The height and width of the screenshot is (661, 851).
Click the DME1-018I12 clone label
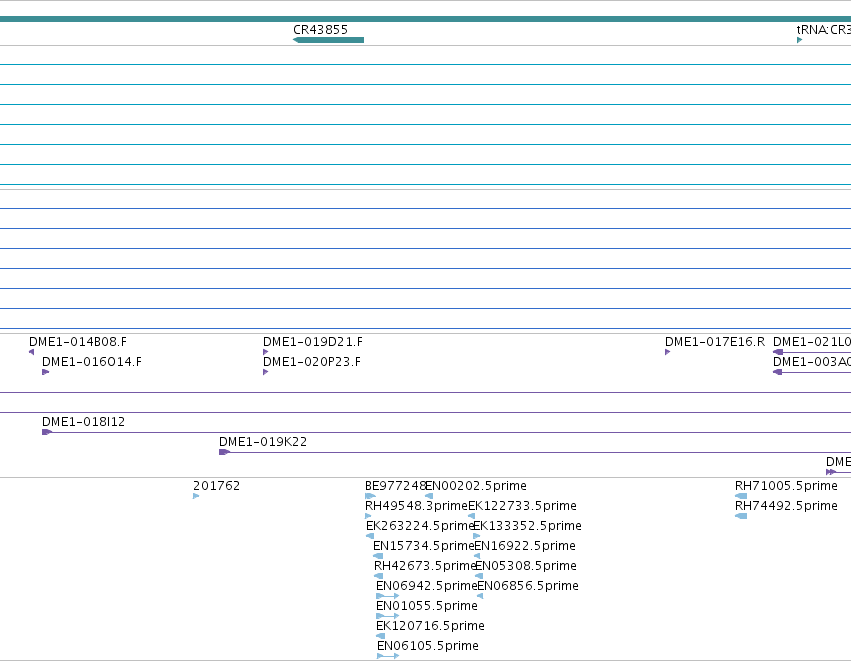[84, 422]
